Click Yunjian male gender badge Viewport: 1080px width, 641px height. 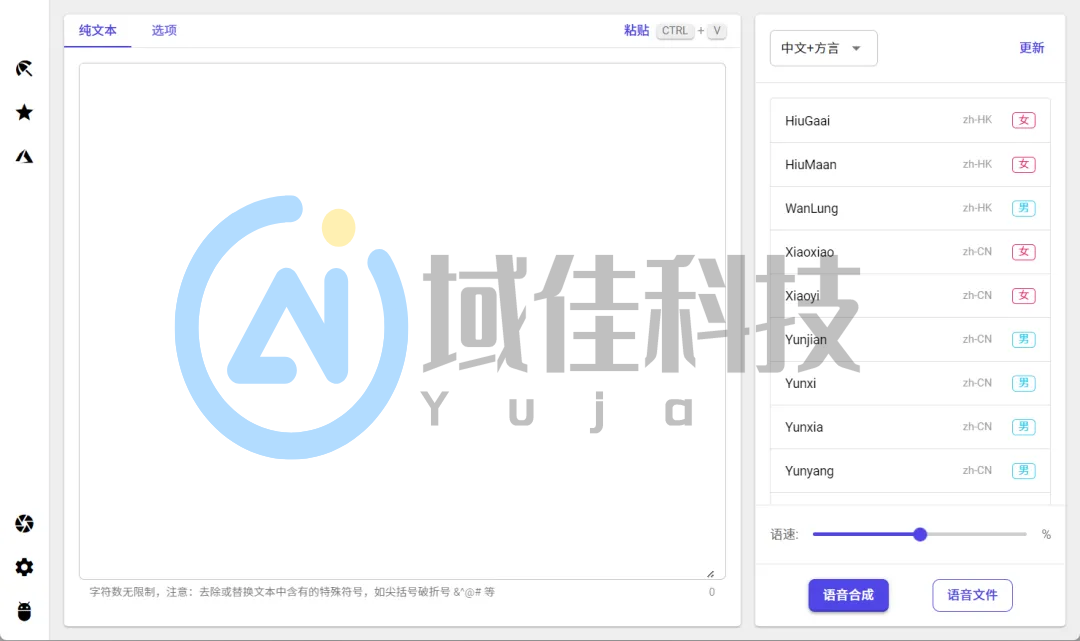pyautogui.click(x=1024, y=339)
